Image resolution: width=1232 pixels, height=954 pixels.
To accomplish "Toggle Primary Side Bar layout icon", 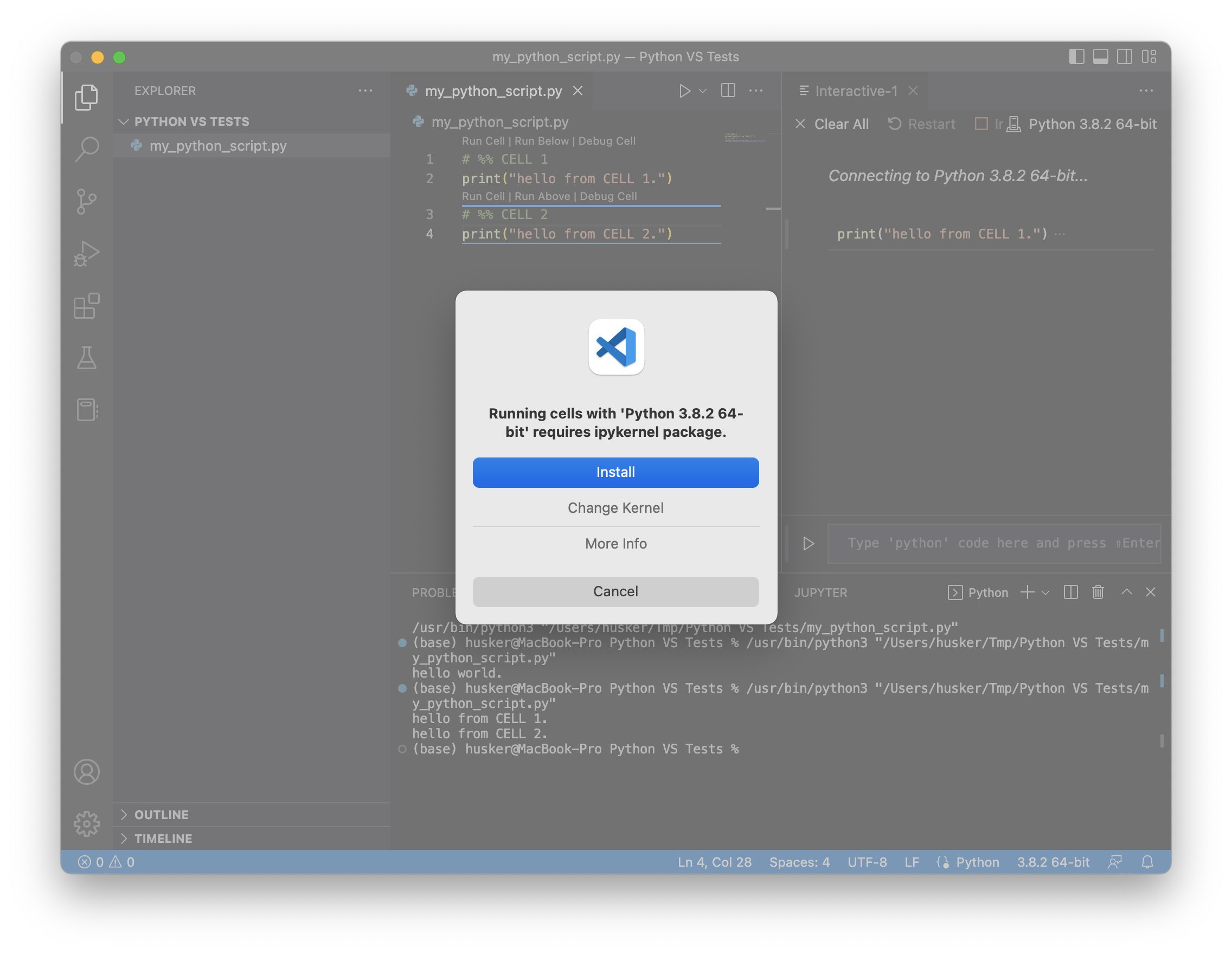I will (1076, 56).
